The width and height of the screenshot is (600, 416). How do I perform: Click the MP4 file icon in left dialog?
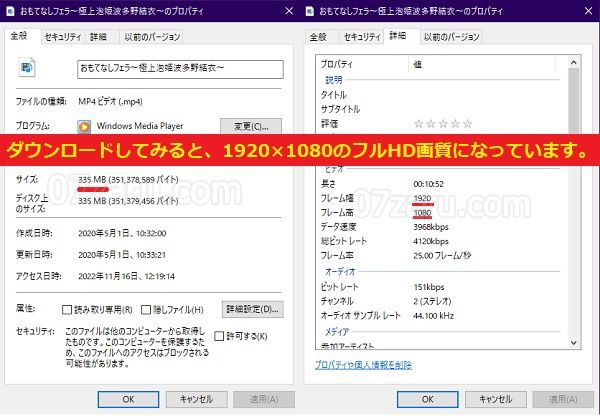click(x=27, y=68)
